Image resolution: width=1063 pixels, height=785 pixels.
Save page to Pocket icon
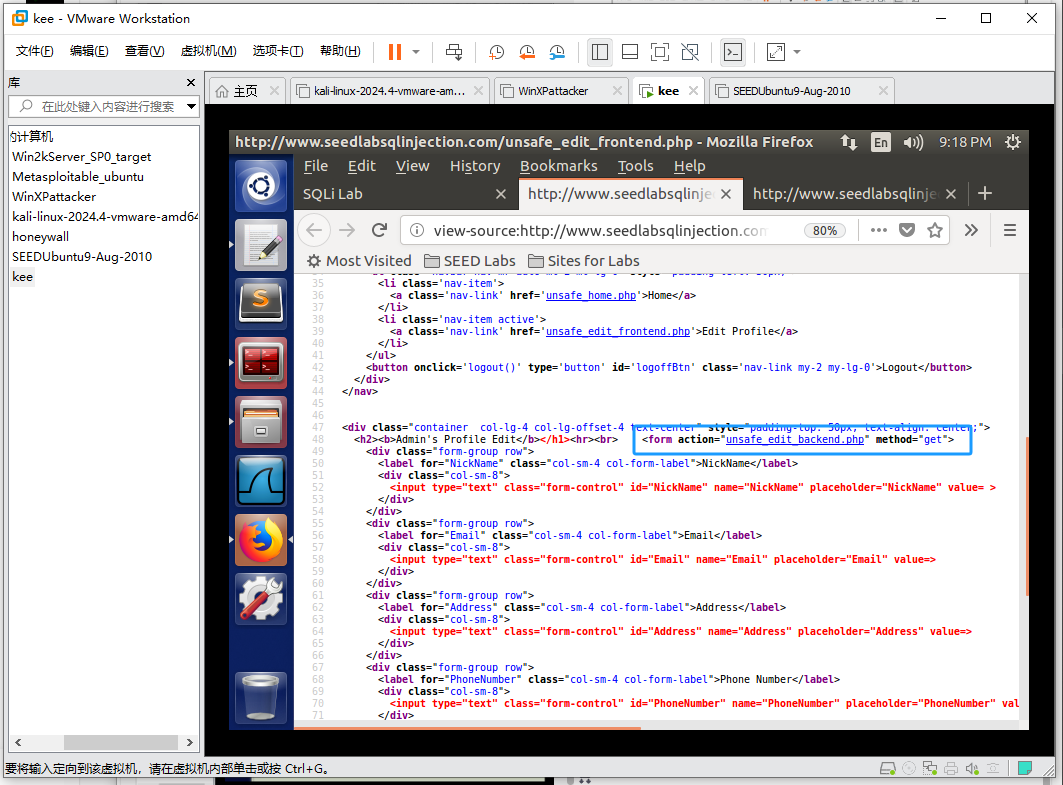(x=907, y=230)
